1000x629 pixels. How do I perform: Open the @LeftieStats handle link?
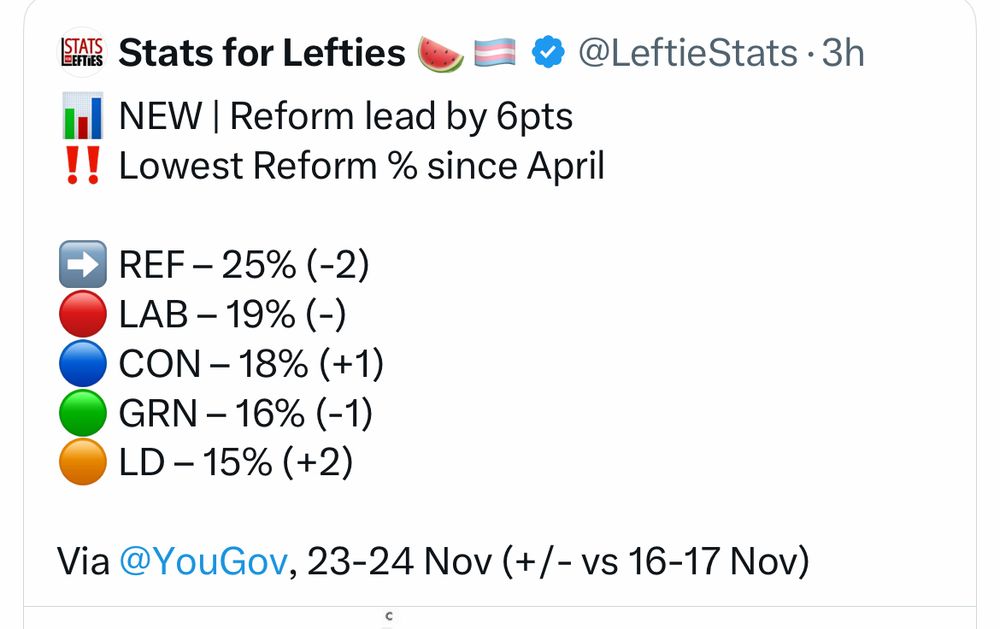pyautogui.click(x=688, y=52)
